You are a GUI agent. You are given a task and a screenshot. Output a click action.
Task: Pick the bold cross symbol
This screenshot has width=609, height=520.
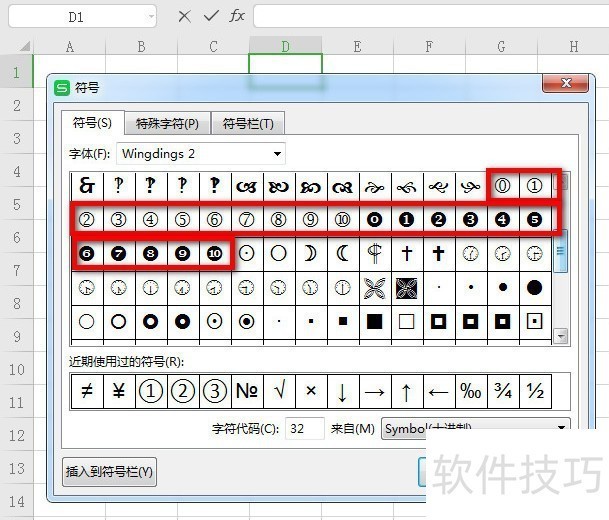438,254
